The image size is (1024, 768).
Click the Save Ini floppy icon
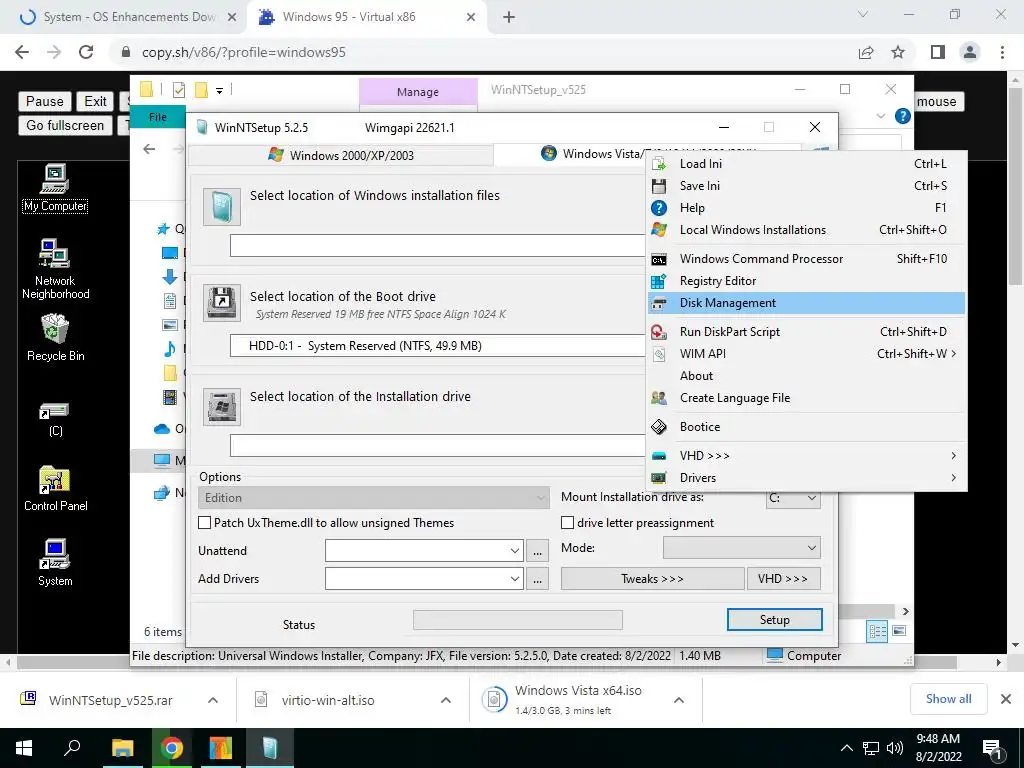[659, 186]
